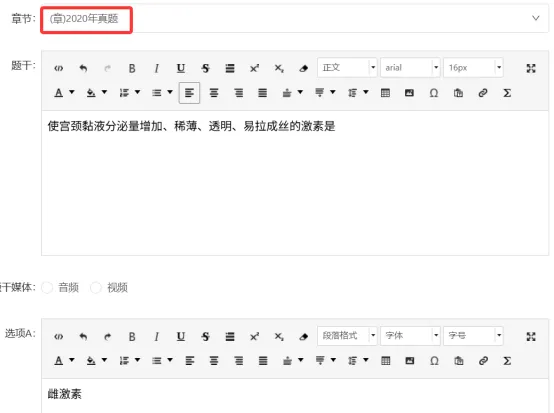
Task: Insert formula Sigma in 题干 editor
Action: tap(507, 93)
